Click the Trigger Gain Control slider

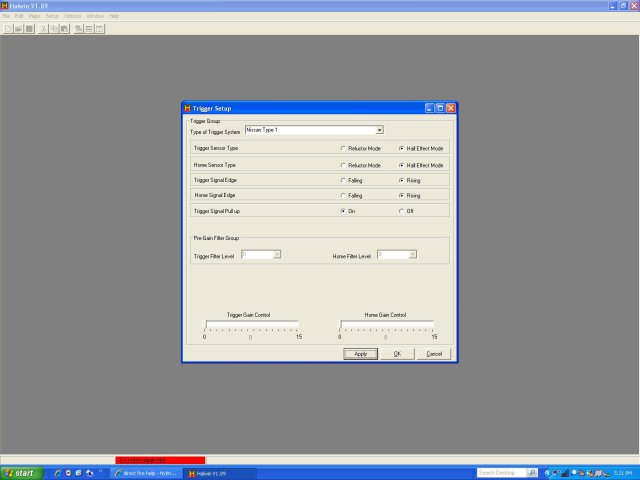[x=251, y=325]
